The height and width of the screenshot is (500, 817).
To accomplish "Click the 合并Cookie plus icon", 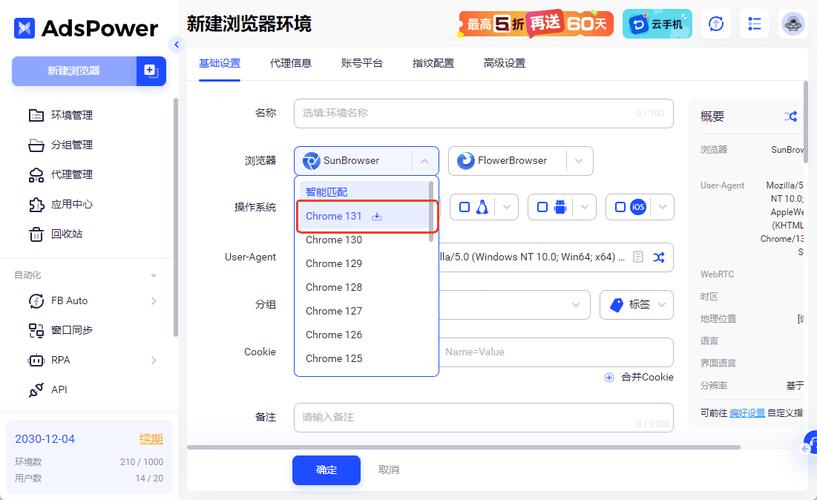I will coord(609,377).
